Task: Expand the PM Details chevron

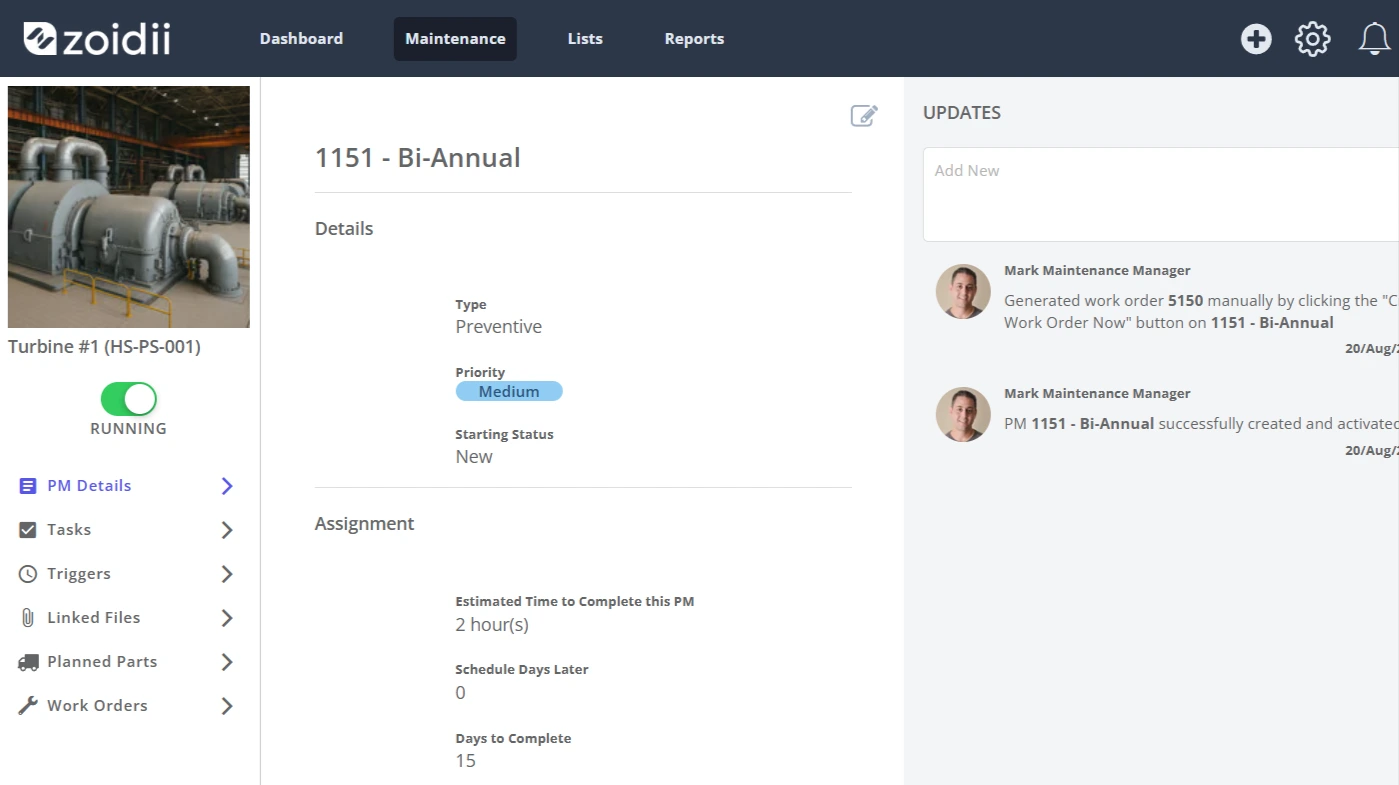Action: (x=227, y=486)
